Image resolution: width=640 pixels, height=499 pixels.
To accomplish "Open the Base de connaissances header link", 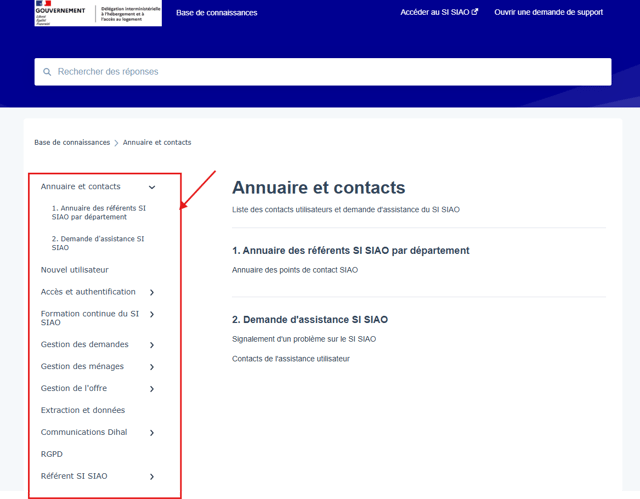I will tap(217, 13).
